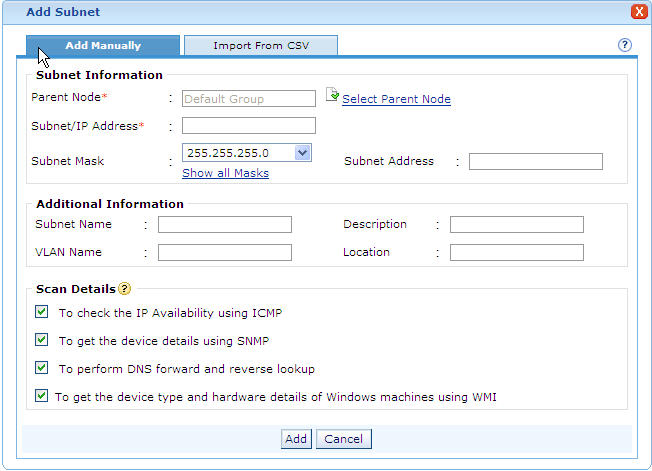Open the Subnet Mask dropdown arrow
652x471 pixels.
(302, 153)
